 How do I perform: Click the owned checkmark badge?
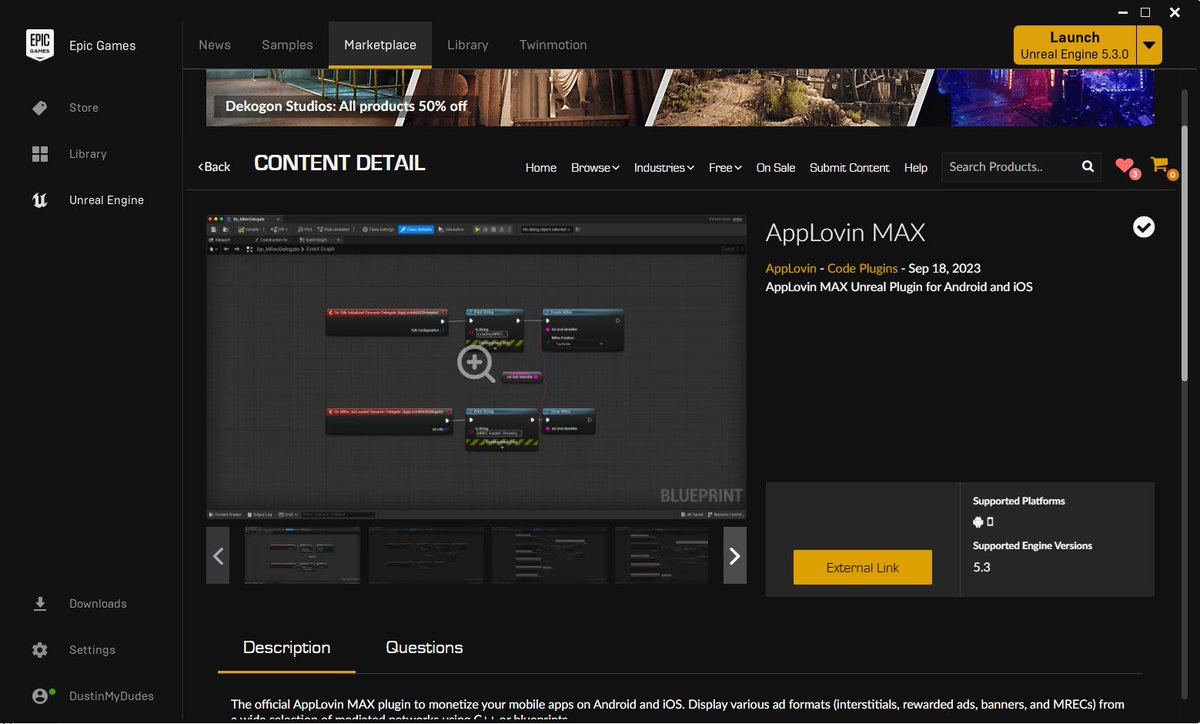1144,227
